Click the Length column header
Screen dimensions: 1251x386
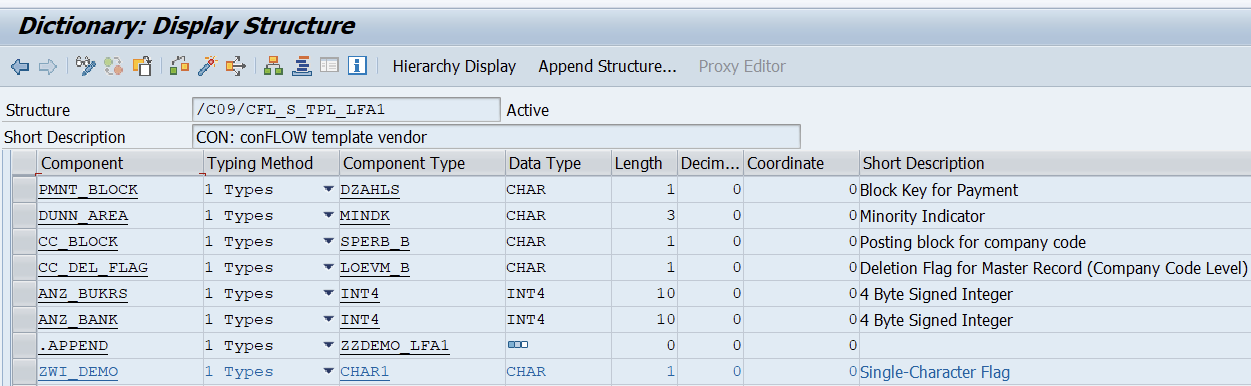644,163
